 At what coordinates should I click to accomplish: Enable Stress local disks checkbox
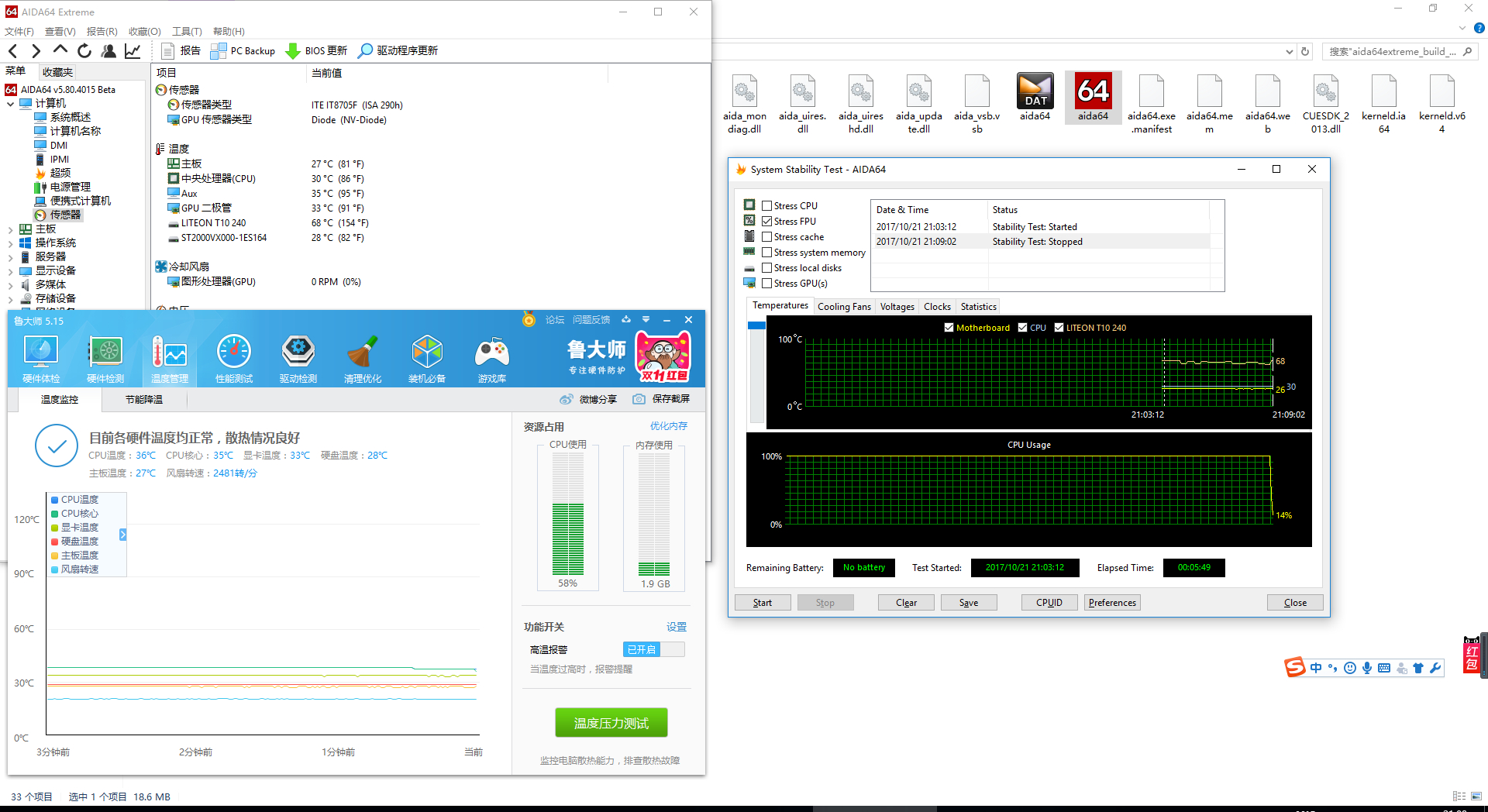click(766, 268)
